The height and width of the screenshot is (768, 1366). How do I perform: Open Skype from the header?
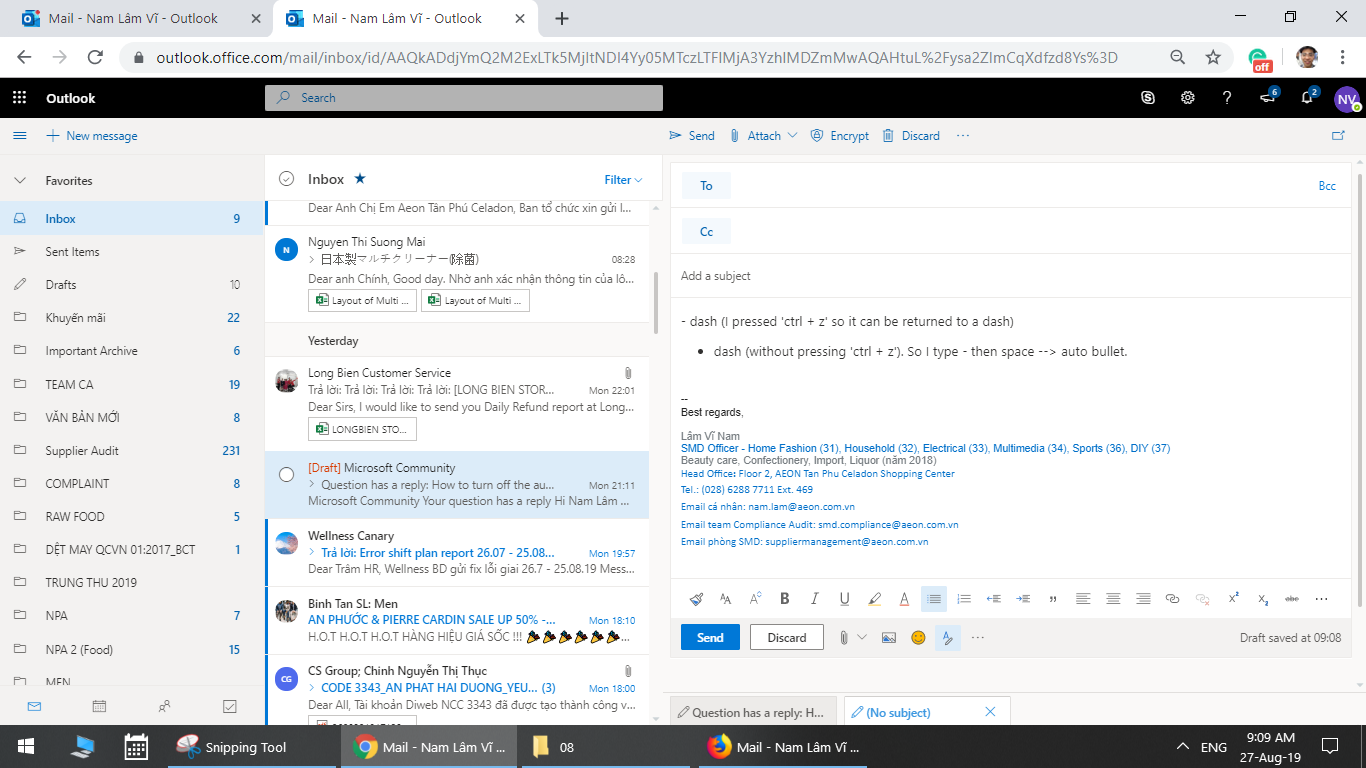1148,98
